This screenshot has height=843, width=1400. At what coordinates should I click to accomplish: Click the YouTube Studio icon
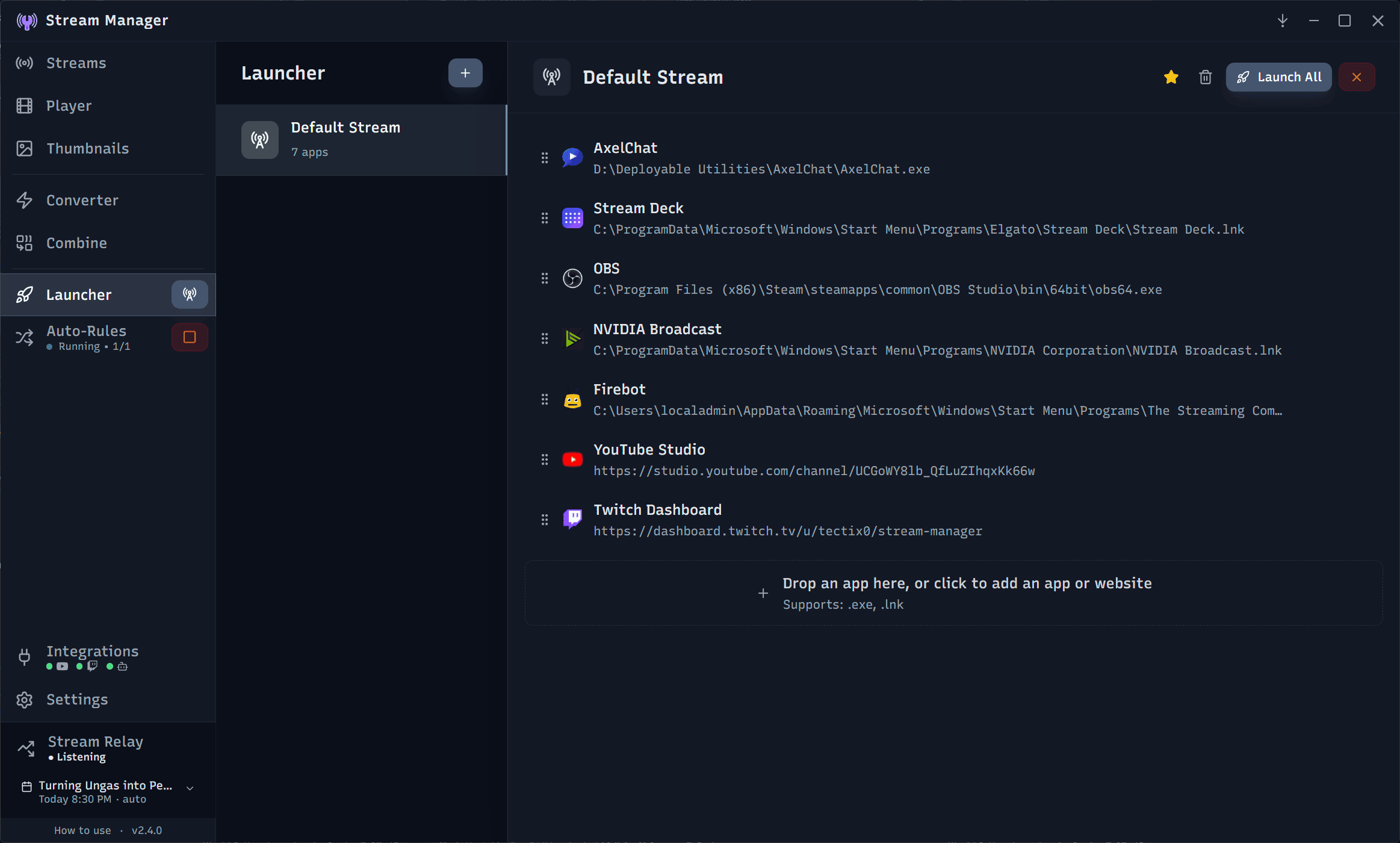click(x=572, y=459)
